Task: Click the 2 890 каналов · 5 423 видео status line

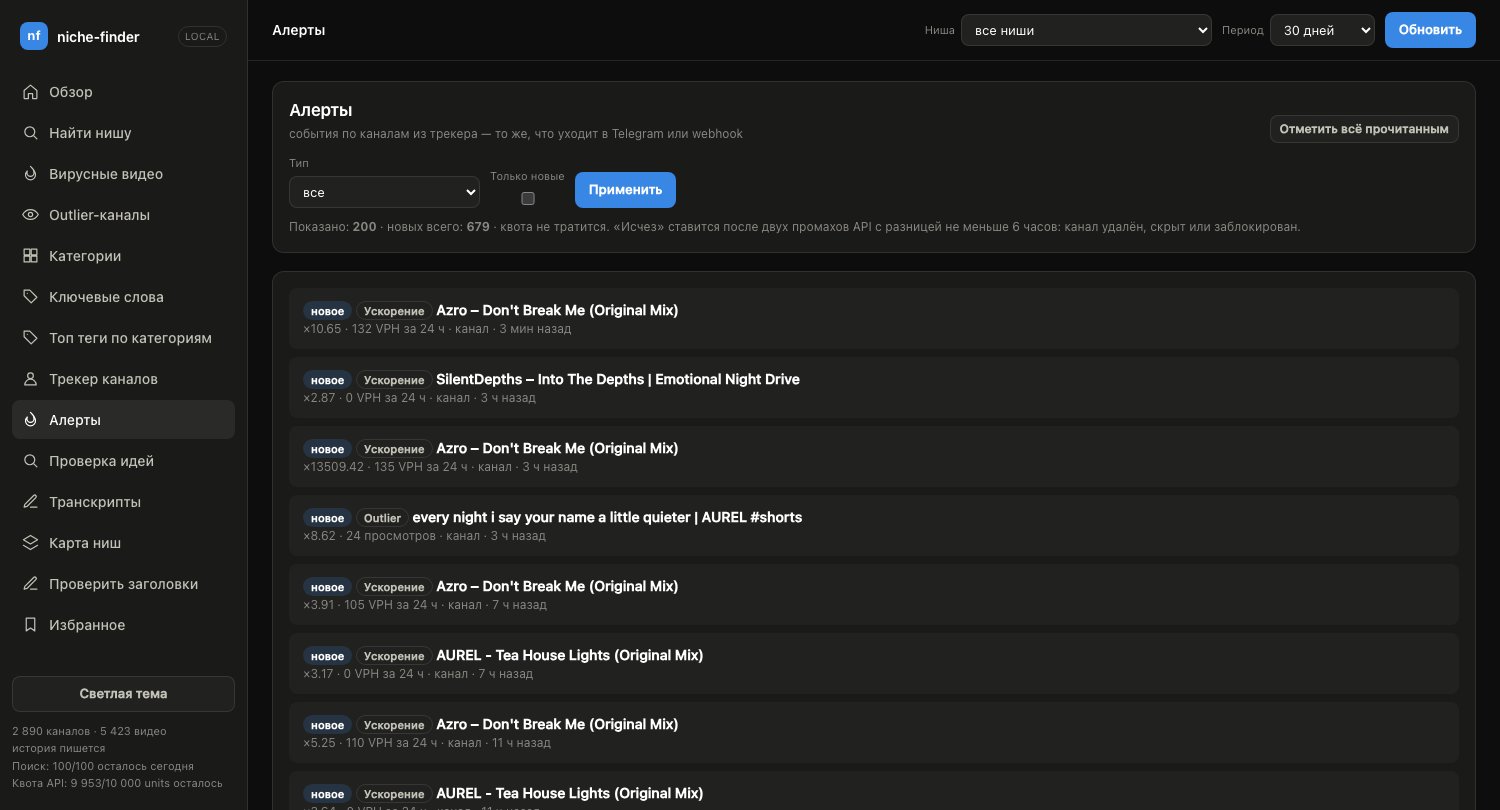Action: point(89,732)
